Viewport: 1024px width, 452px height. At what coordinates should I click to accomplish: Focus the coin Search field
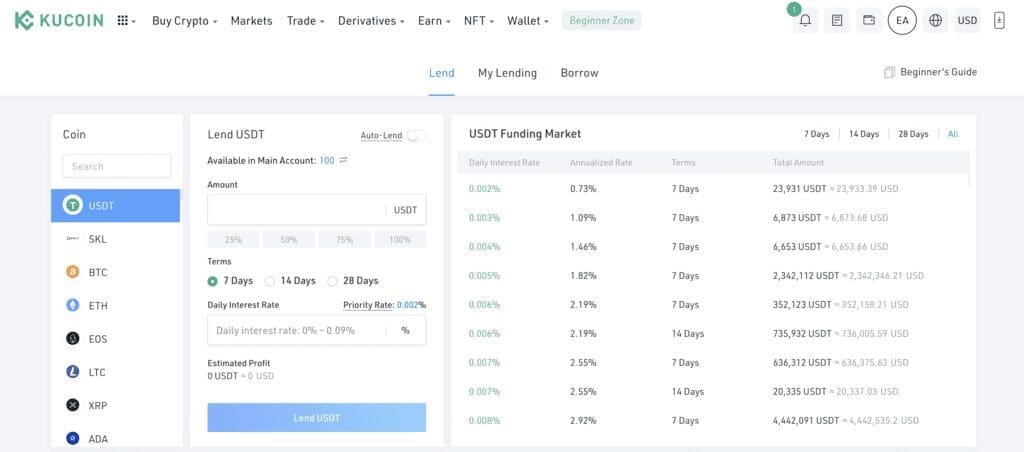click(x=117, y=166)
